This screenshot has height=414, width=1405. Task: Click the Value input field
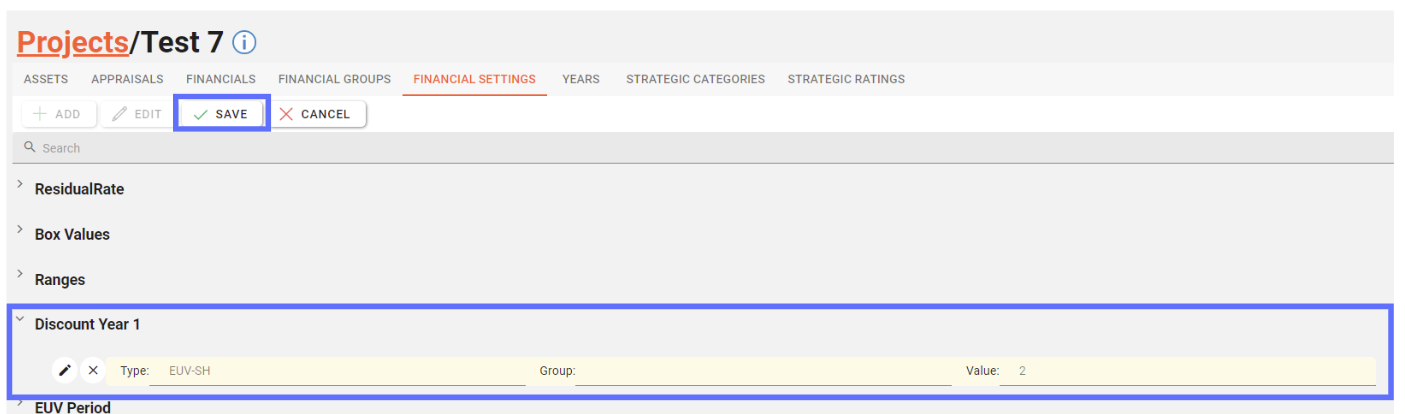tap(1187, 371)
